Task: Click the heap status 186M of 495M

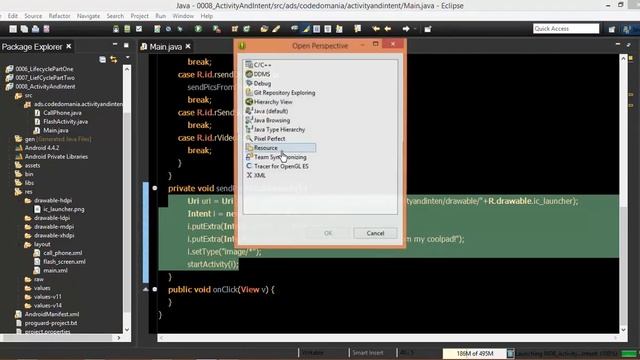Action: (475, 353)
